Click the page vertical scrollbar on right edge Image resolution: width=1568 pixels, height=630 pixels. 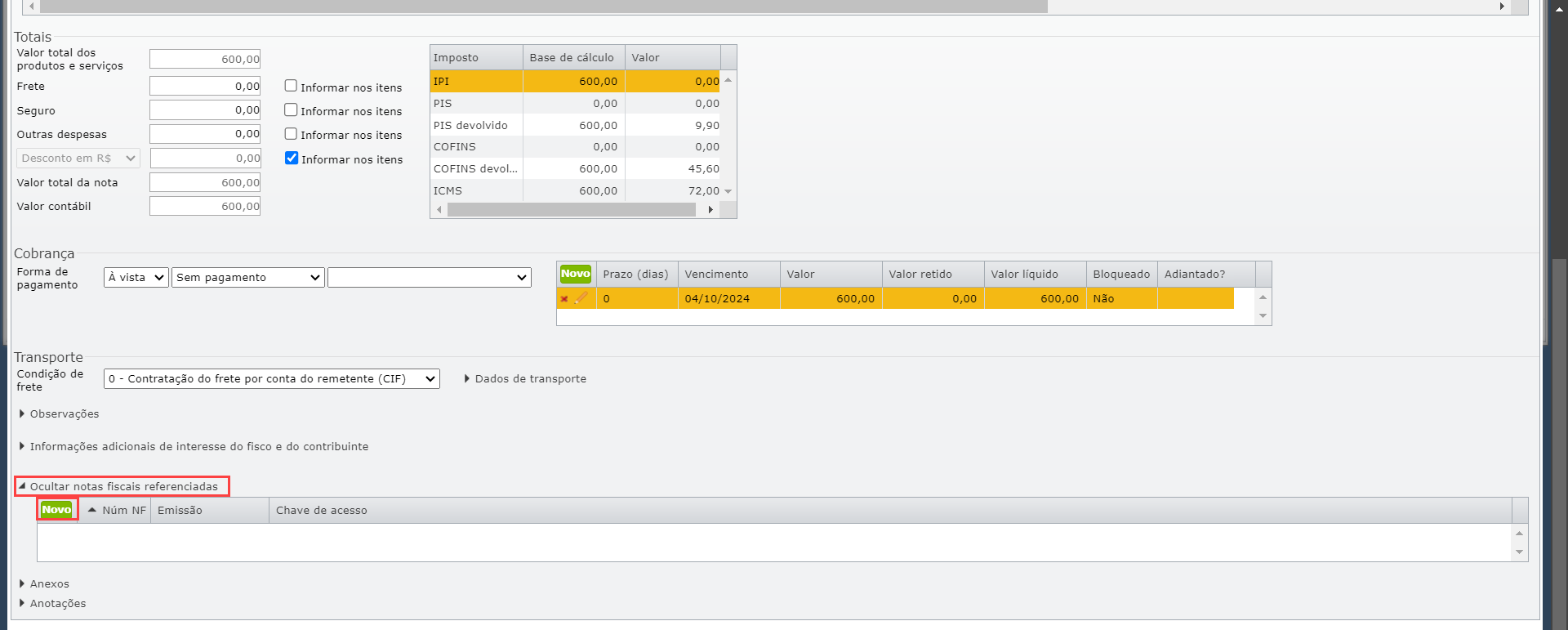click(x=1560, y=444)
